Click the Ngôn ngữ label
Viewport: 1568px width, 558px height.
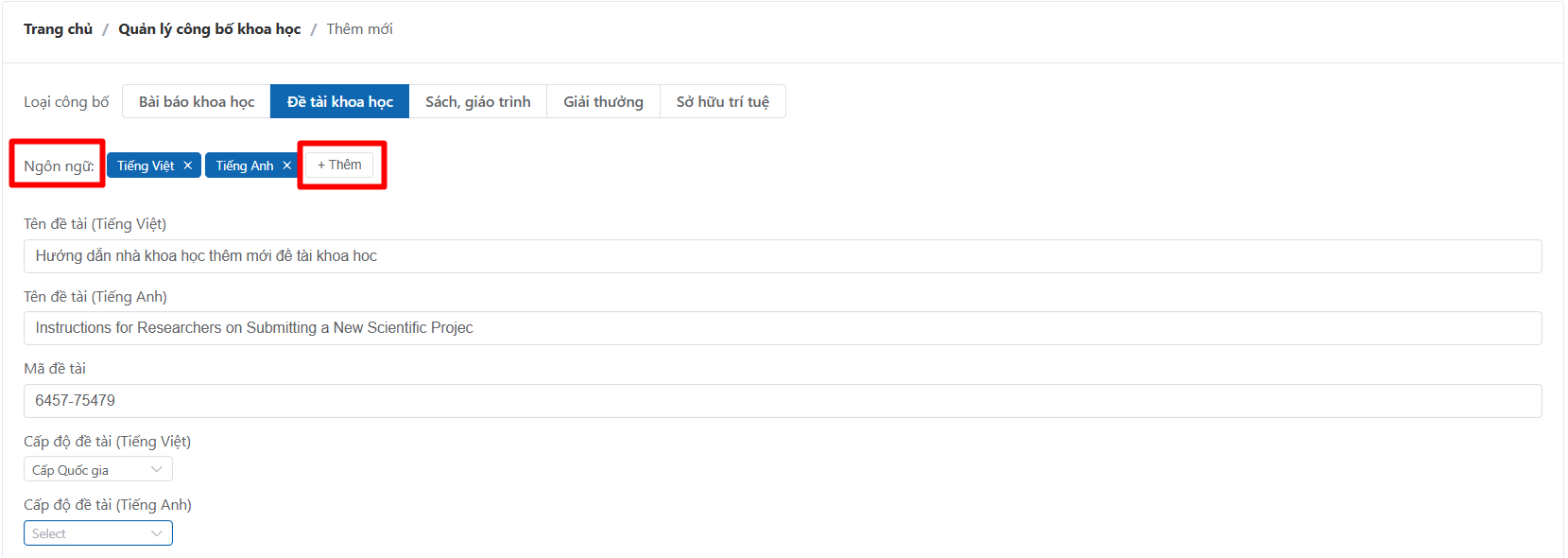(59, 166)
